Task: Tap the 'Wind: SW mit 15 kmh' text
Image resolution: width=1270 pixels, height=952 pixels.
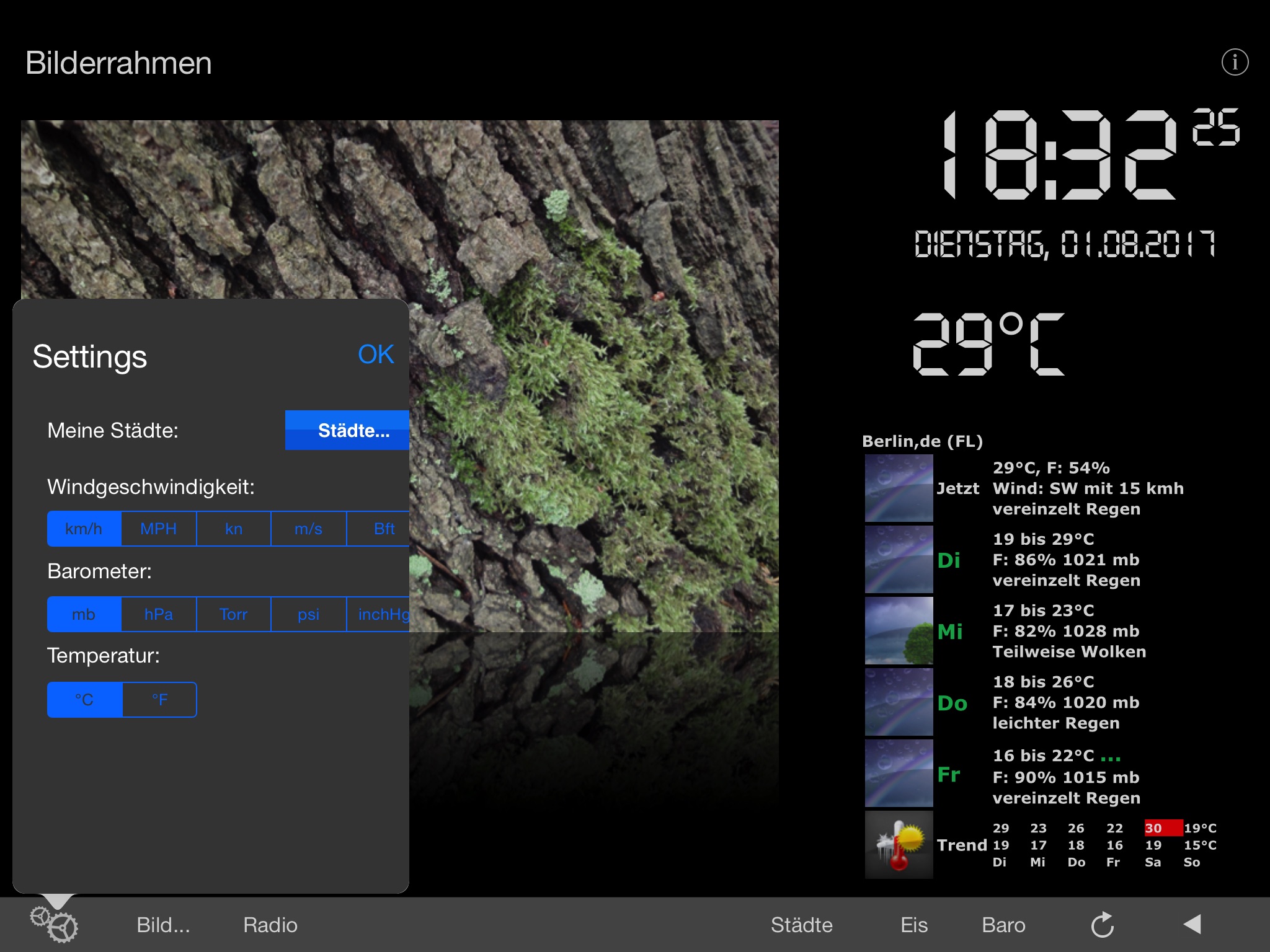Action: click(x=1088, y=488)
